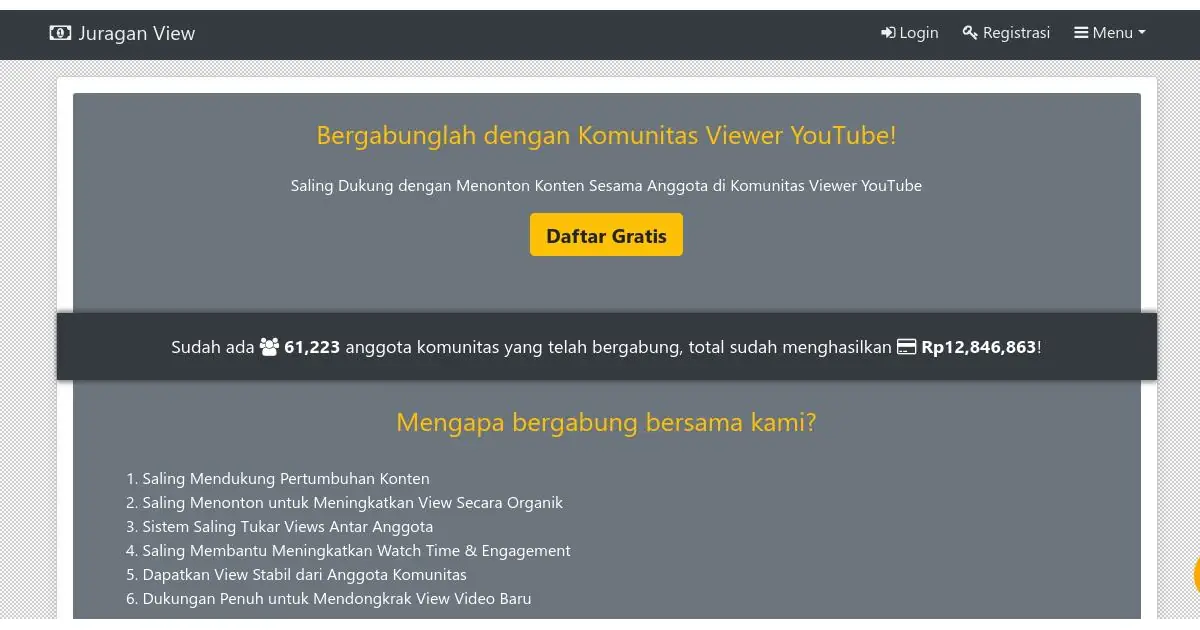Open the yellow floating widget at bottom right
Image resolution: width=1200 pixels, height=630 pixels.
point(1196,576)
